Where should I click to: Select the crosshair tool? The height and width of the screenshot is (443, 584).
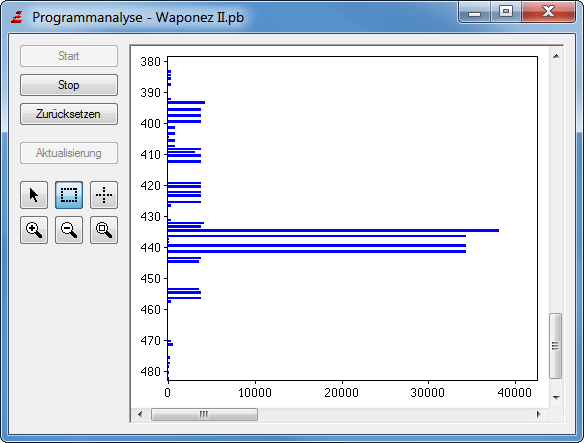pos(104,195)
